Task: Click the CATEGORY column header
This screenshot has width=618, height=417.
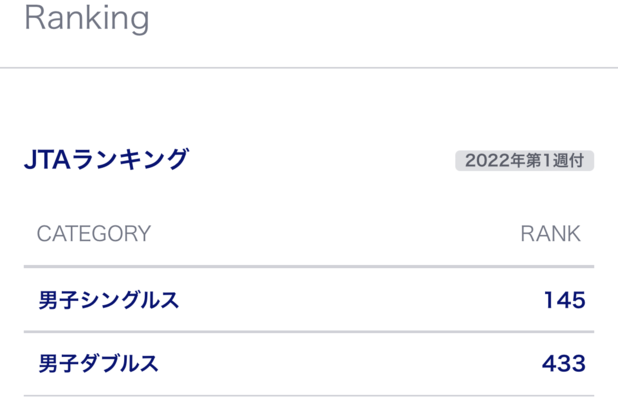Action: click(x=94, y=234)
